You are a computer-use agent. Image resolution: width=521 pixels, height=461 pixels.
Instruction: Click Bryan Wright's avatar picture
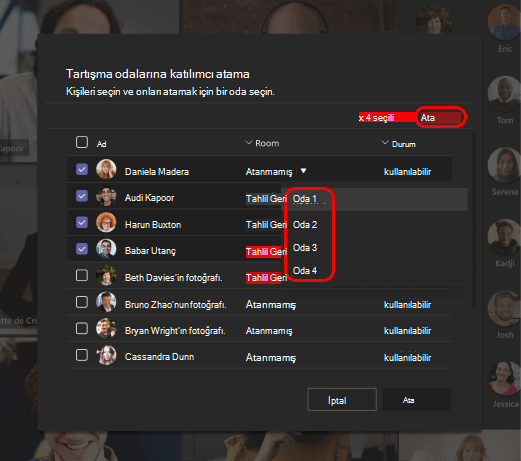106,329
